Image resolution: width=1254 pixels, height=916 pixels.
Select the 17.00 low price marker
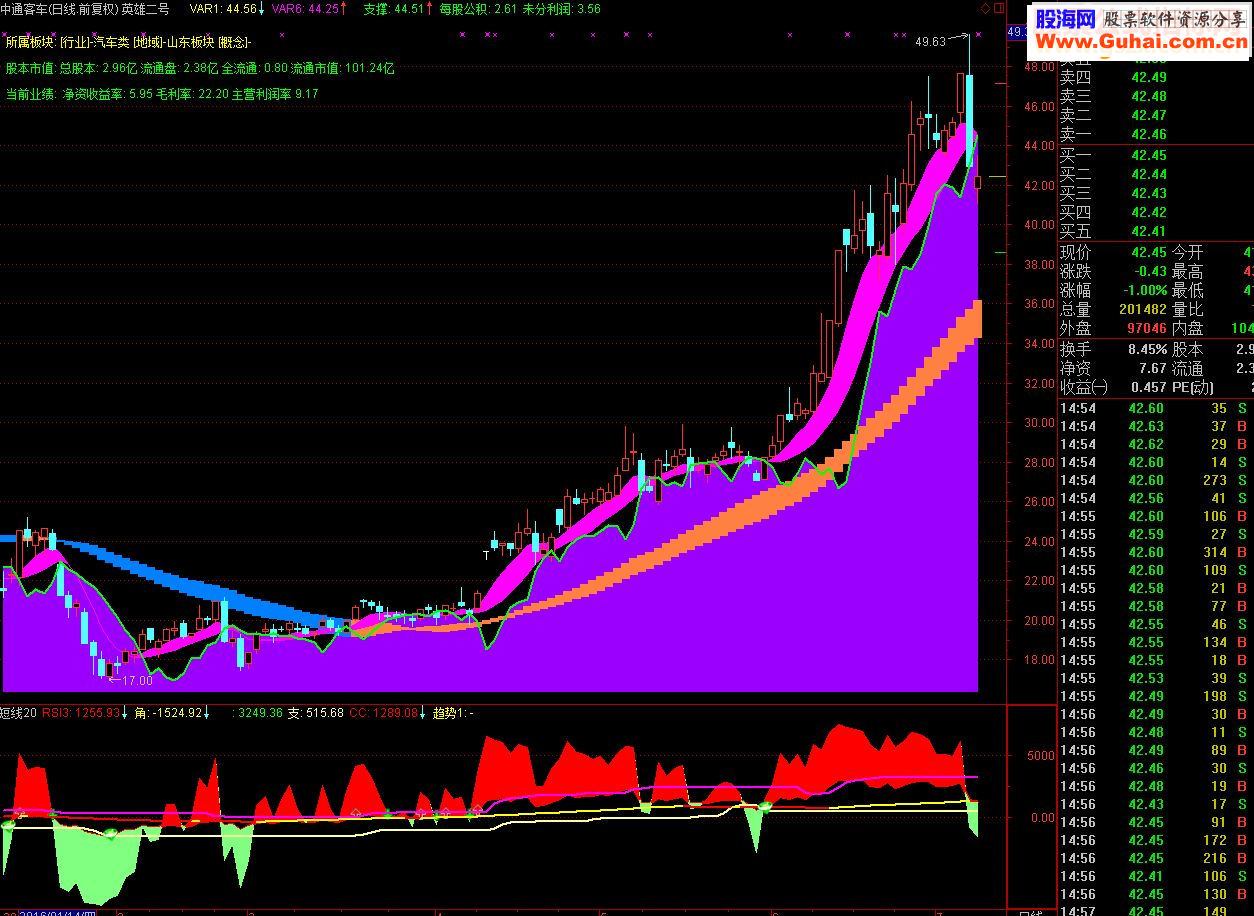[137, 681]
